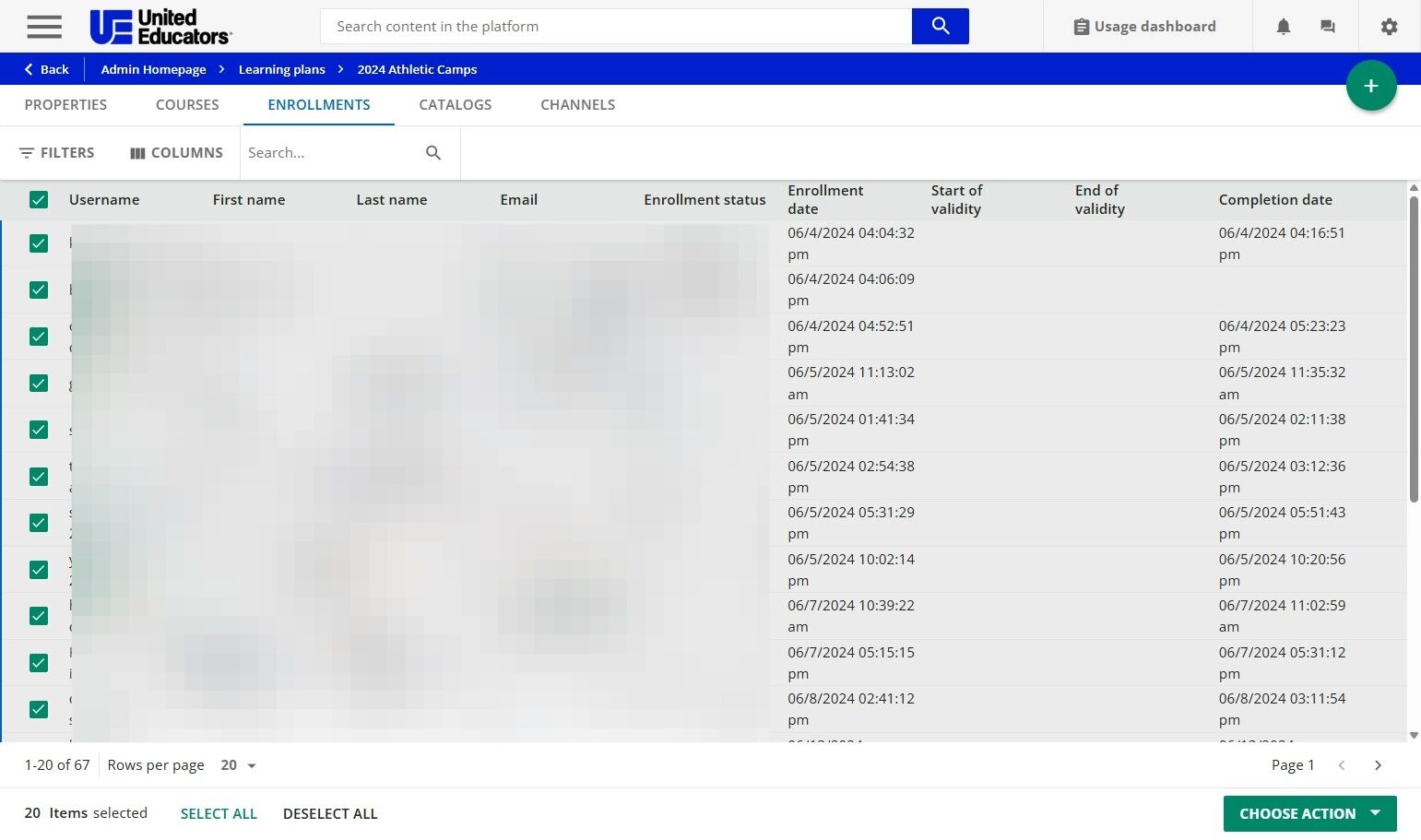
Task: Open the chat messages icon
Action: (1327, 27)
